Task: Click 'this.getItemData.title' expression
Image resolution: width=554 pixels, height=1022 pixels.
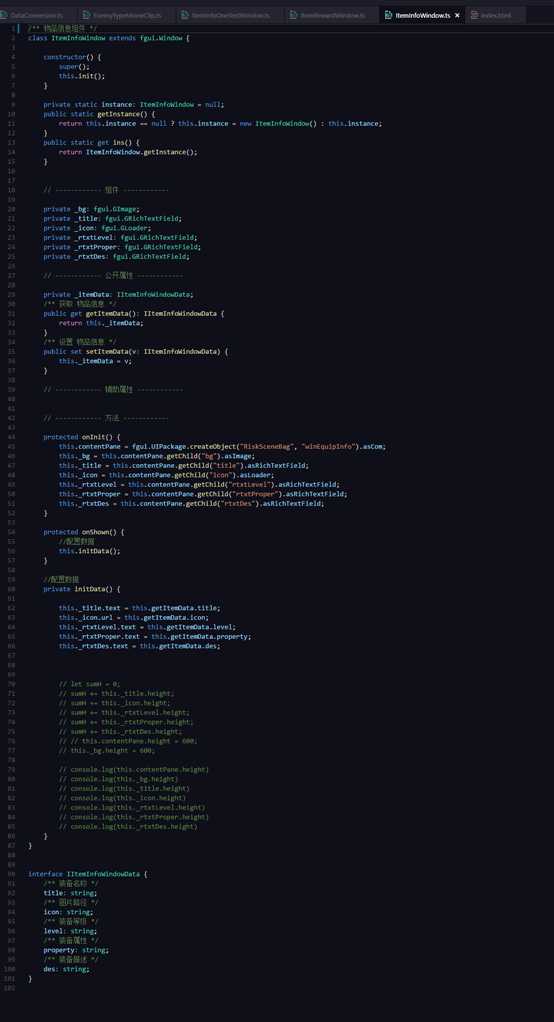Action: [x=176, y=607]
